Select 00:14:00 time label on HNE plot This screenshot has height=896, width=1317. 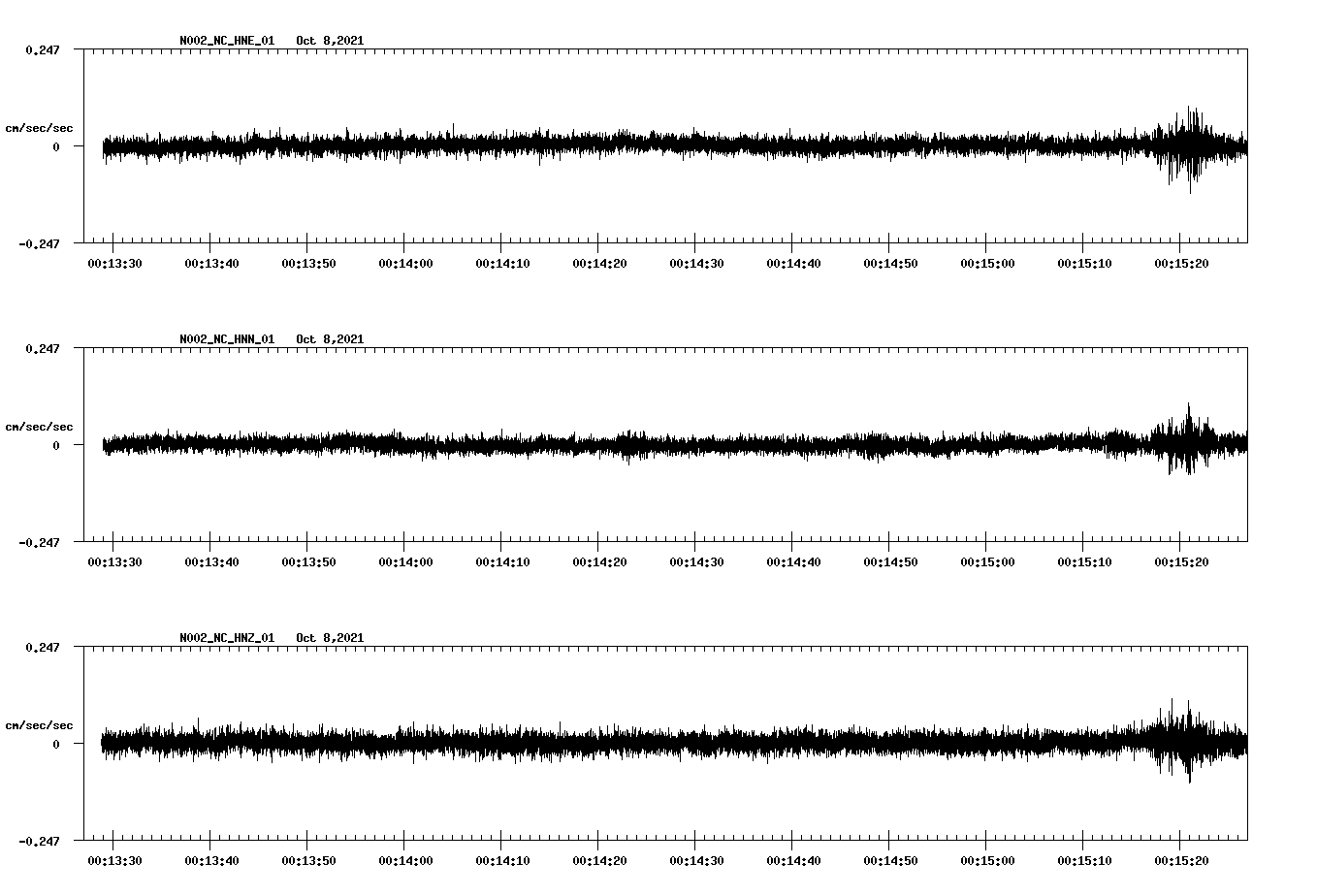click(405, 264)
